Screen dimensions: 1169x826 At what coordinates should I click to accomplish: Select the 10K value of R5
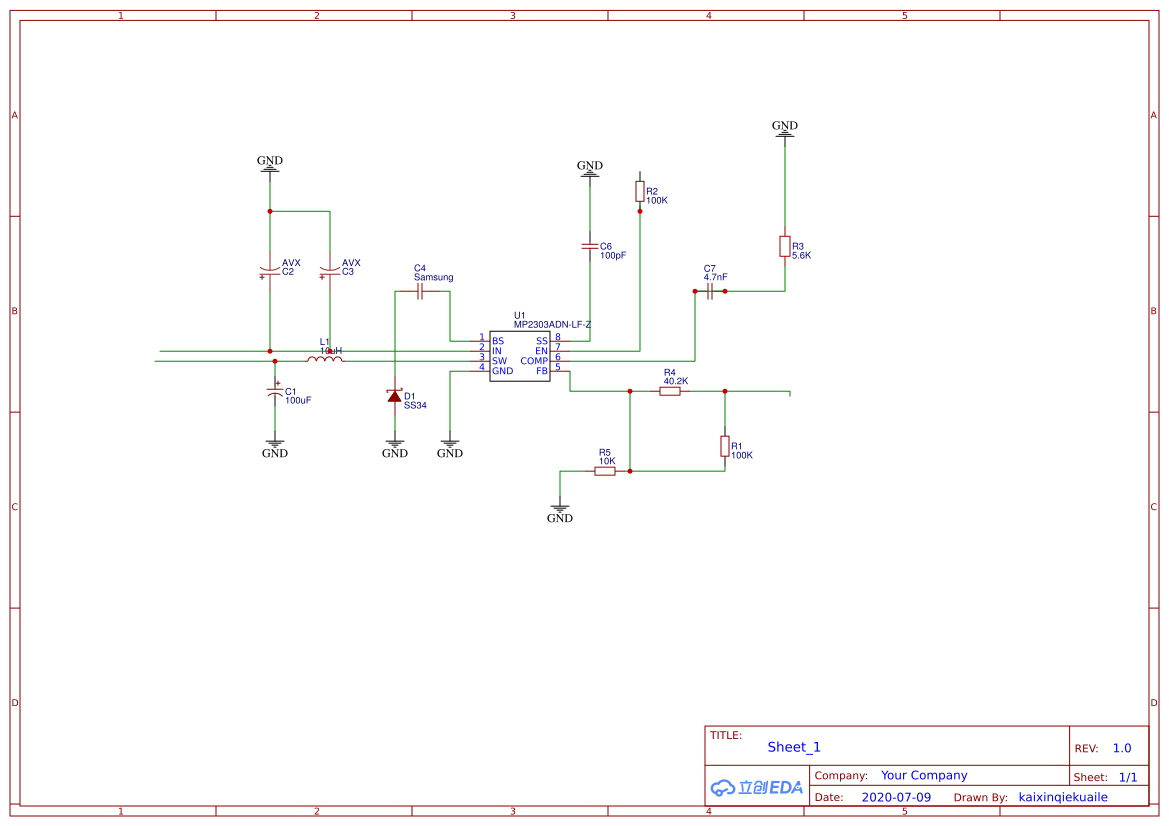click(607, 461)
